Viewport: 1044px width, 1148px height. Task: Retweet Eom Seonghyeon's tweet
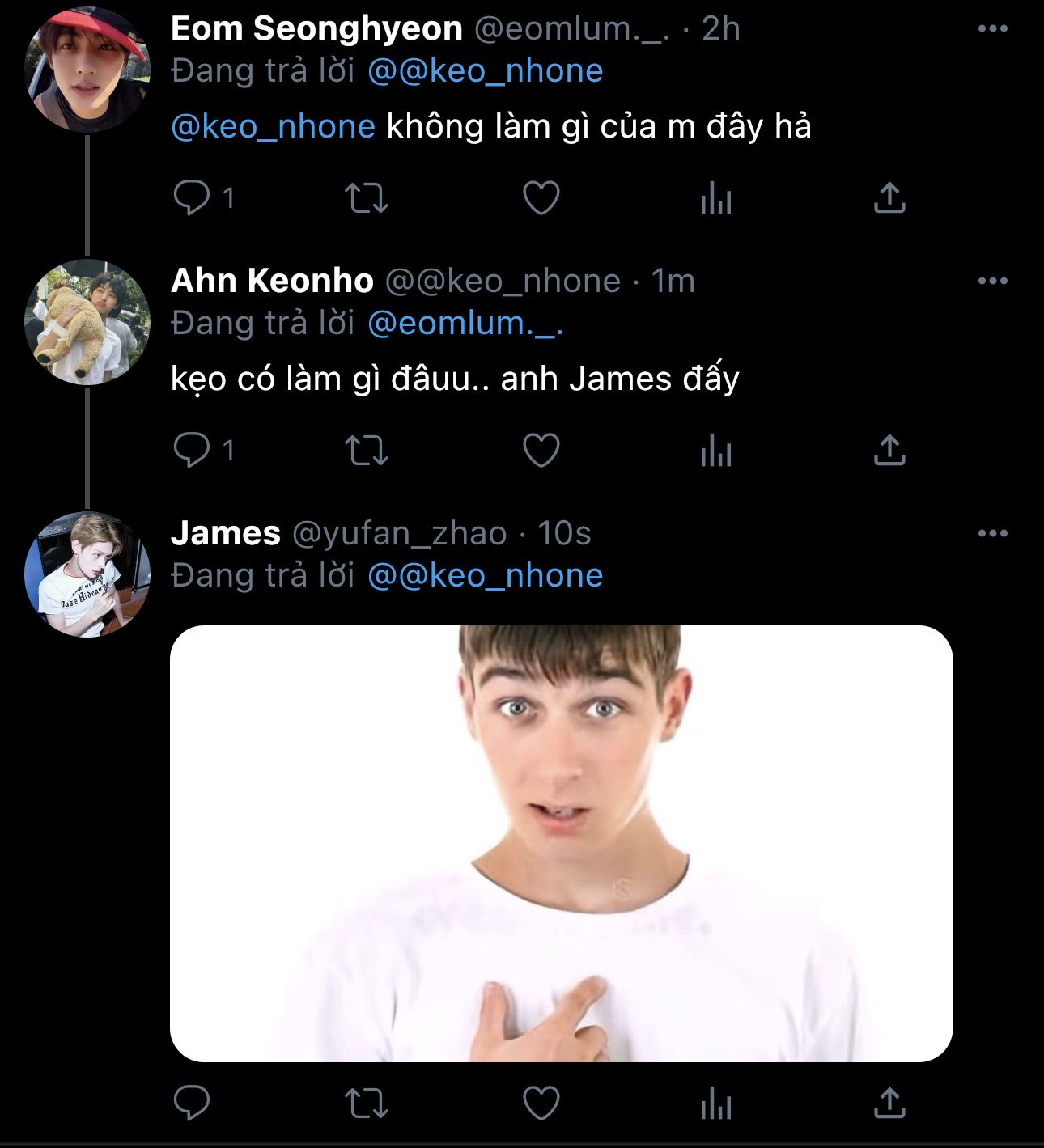pos(367,197)
